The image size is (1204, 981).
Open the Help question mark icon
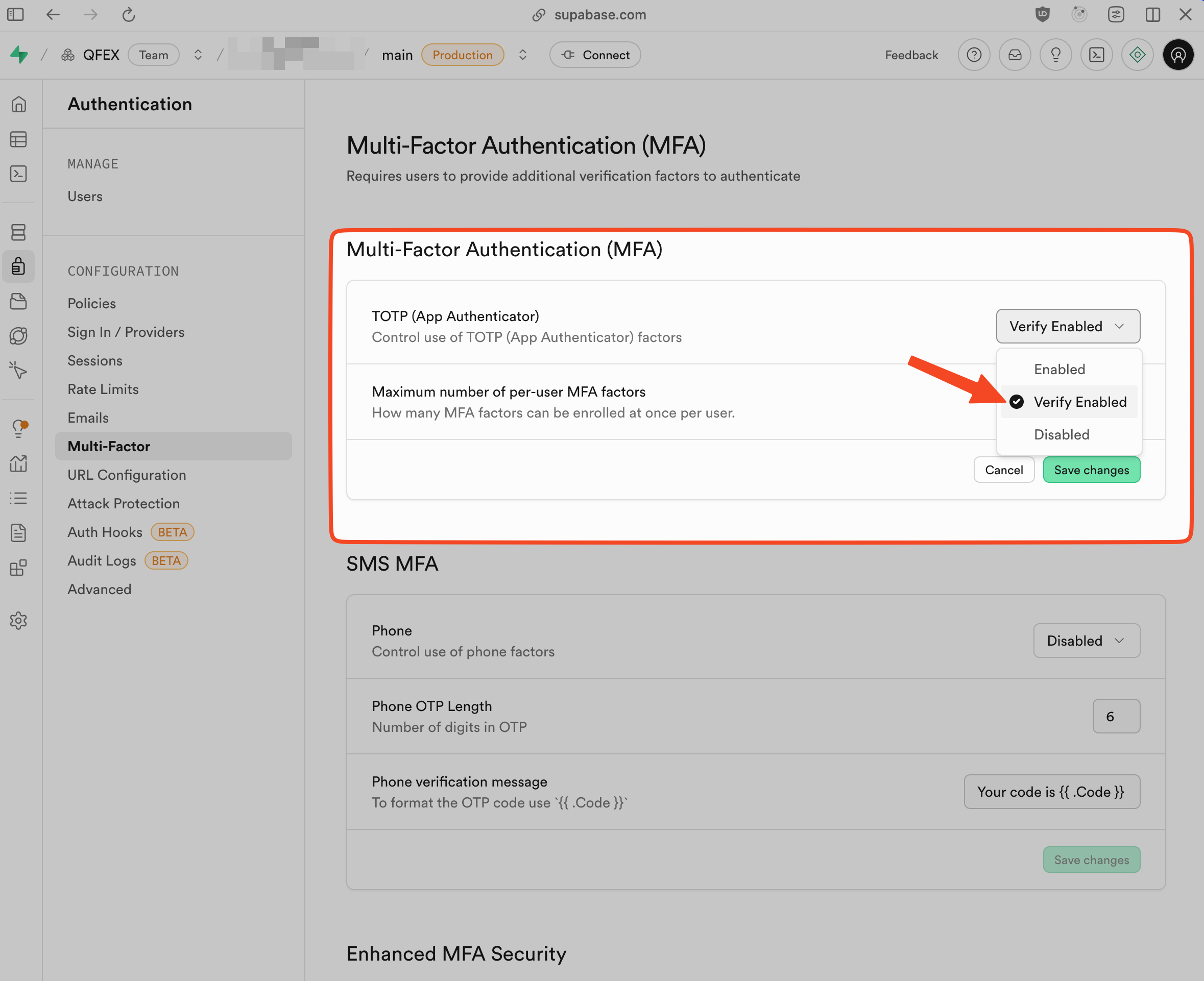point(974,55)
